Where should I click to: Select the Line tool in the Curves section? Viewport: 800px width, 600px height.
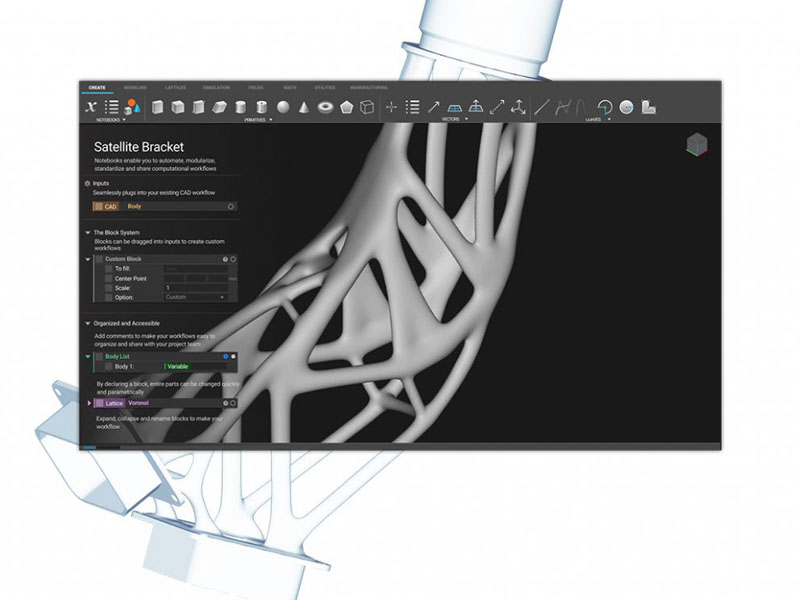click(540, 105)
